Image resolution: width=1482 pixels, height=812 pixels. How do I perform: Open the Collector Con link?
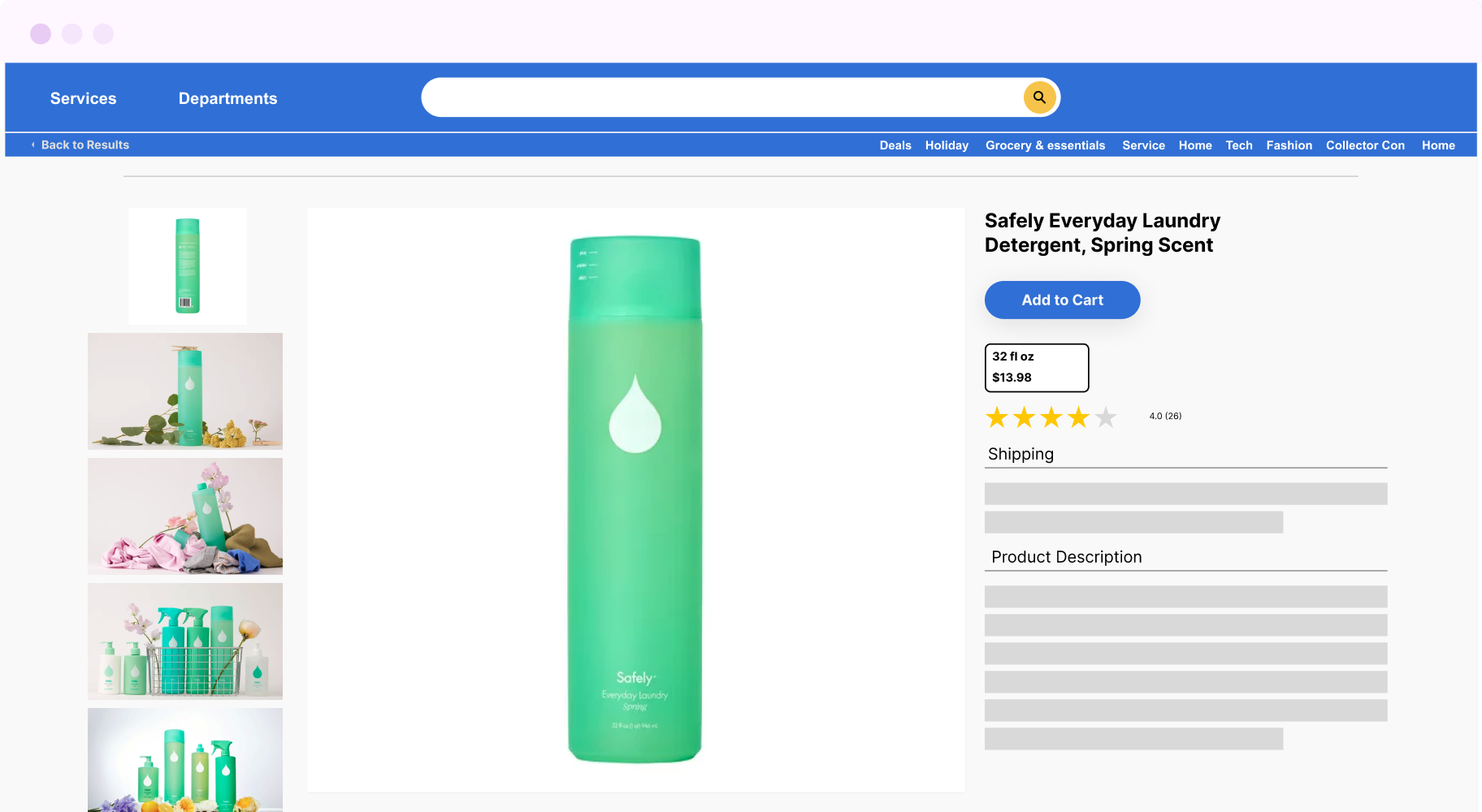tap(1365, 145)
